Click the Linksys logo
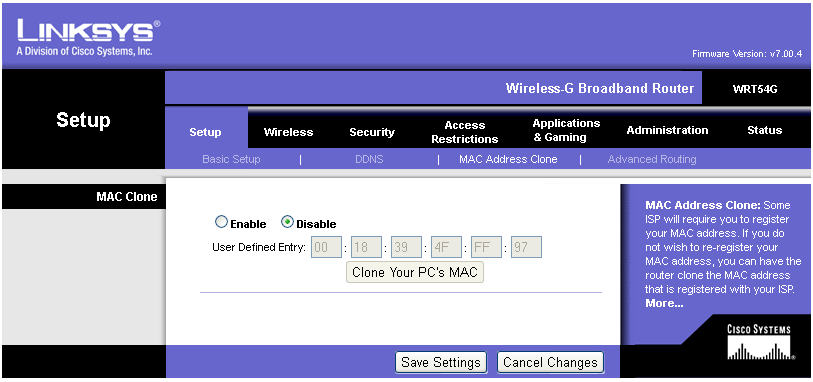The width and height of the screenshot is (813, 382). click(x=89, y=38)
